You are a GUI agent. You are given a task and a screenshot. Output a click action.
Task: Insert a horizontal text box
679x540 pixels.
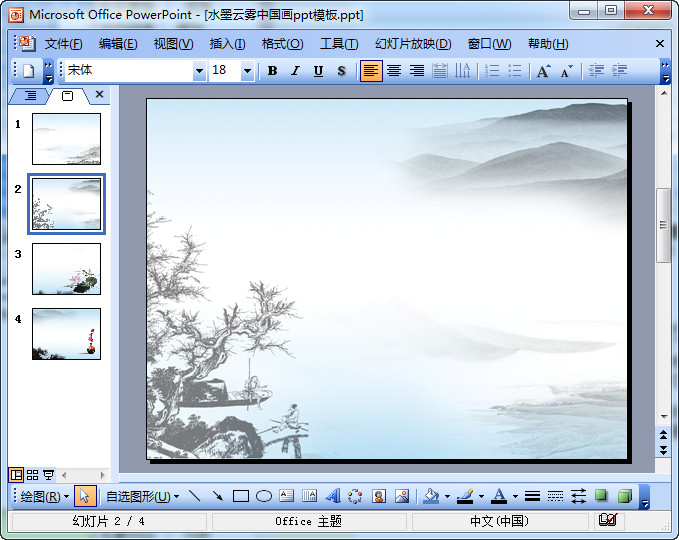coord(287,496)
